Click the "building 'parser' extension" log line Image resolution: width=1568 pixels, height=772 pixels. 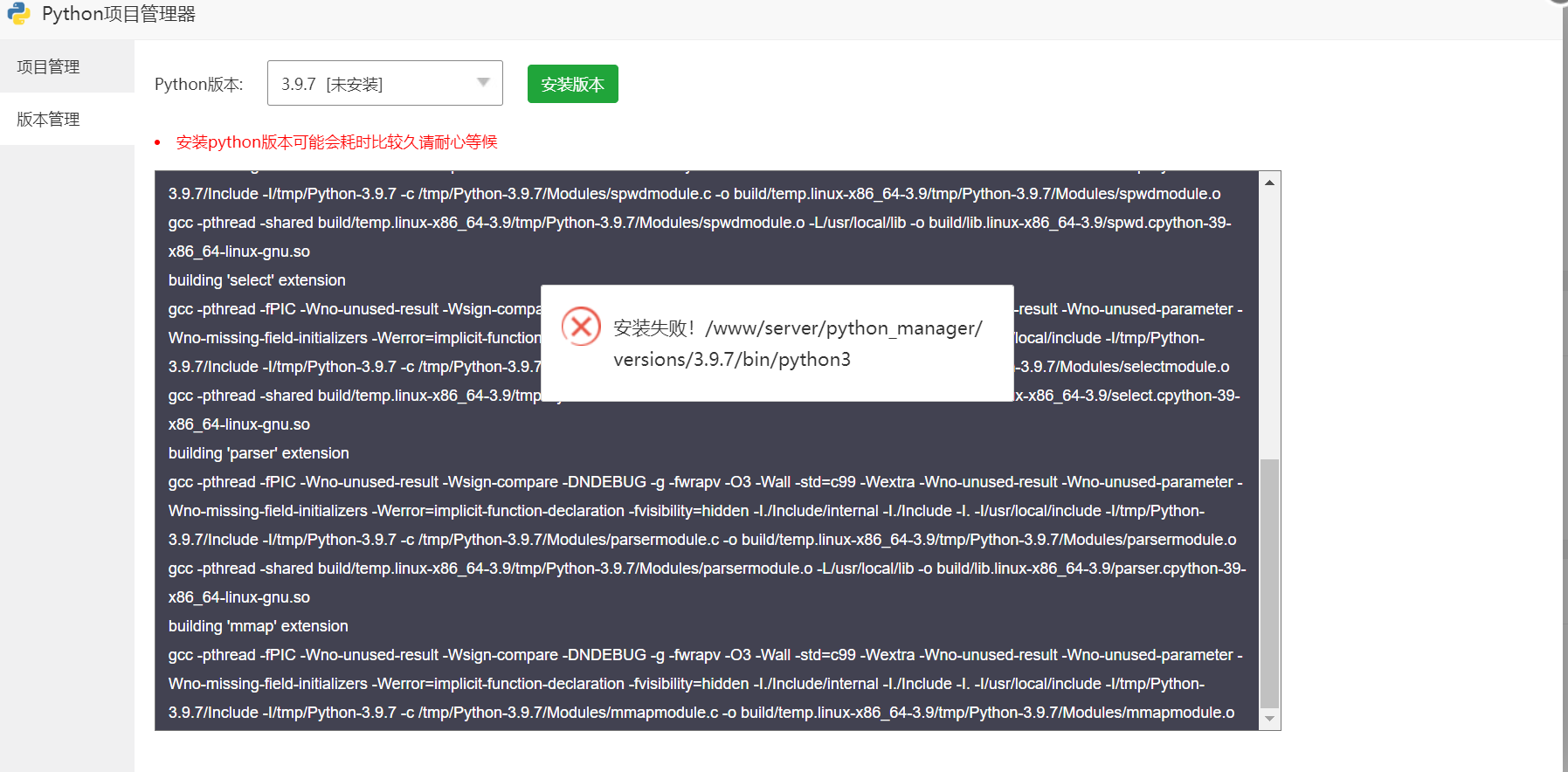tap(259, 453)
